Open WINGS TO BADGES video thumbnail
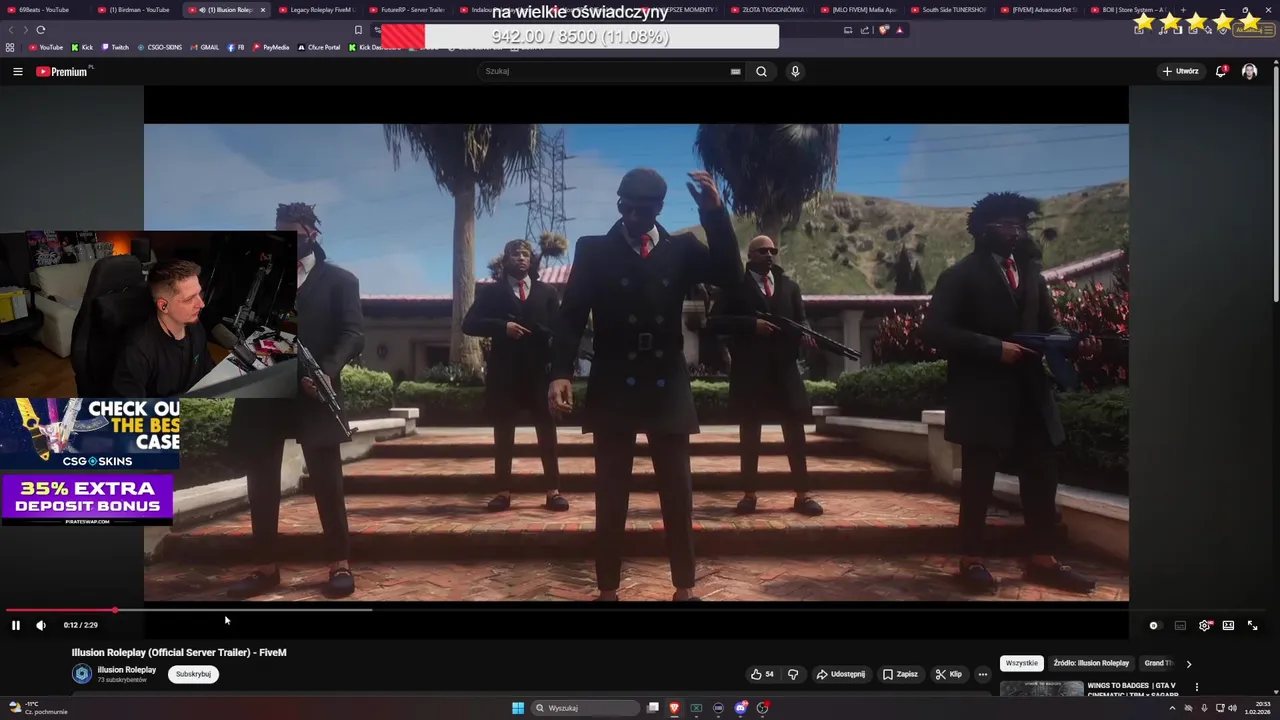 point(1041,688)
